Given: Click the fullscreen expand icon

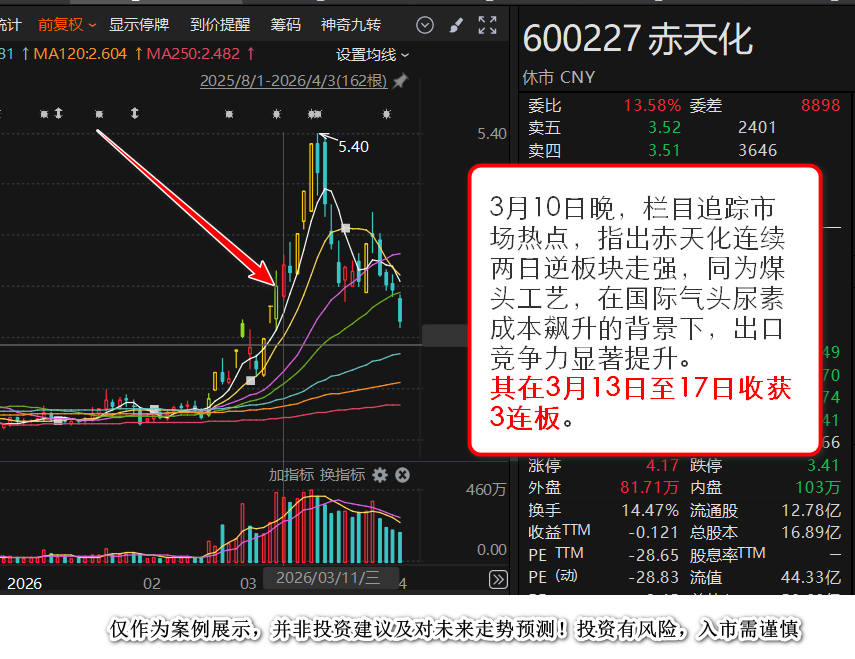Looking at the screenshot, I should 487,25.
